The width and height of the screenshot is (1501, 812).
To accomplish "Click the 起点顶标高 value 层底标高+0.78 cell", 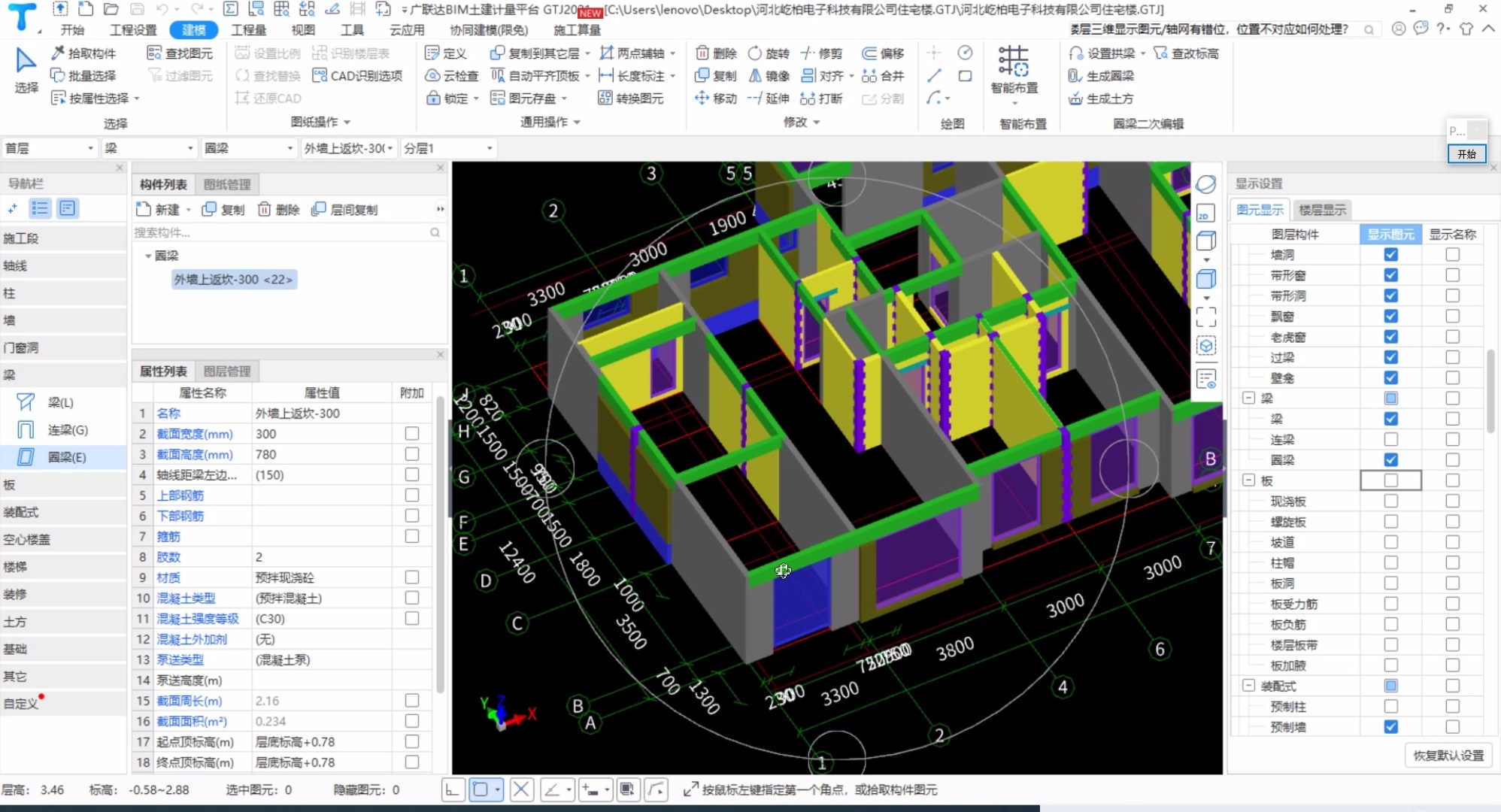I will pyautogui.click(x=322, y=741).
